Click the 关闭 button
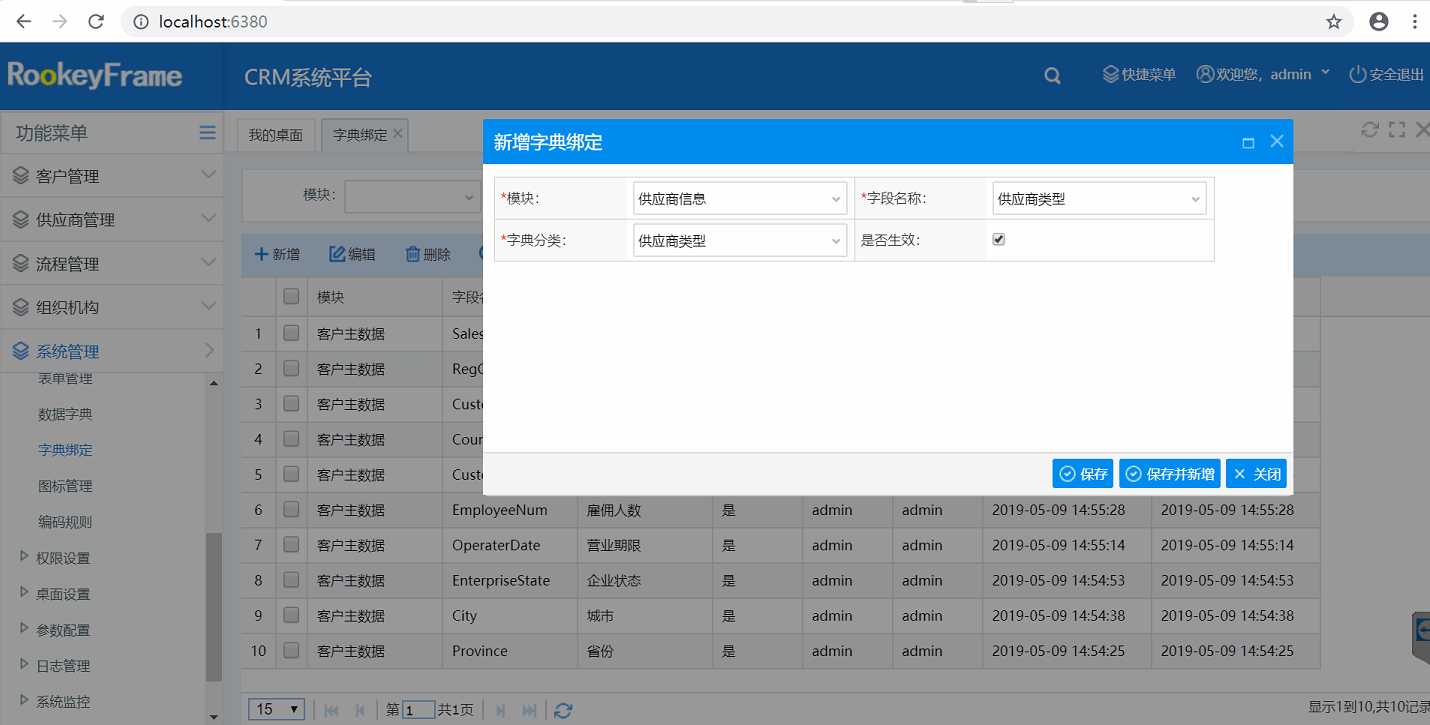1430x725 pixels. click(1256, 474)
